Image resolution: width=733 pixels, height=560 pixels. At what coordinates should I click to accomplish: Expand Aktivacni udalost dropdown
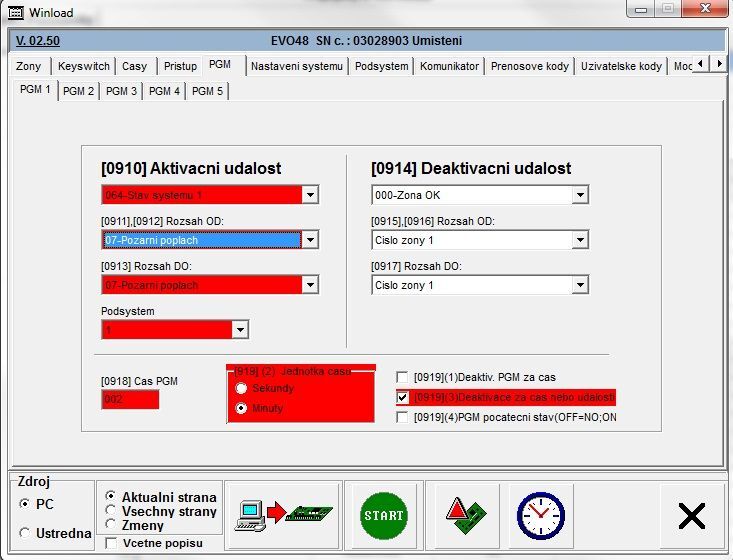pos(310,195)
